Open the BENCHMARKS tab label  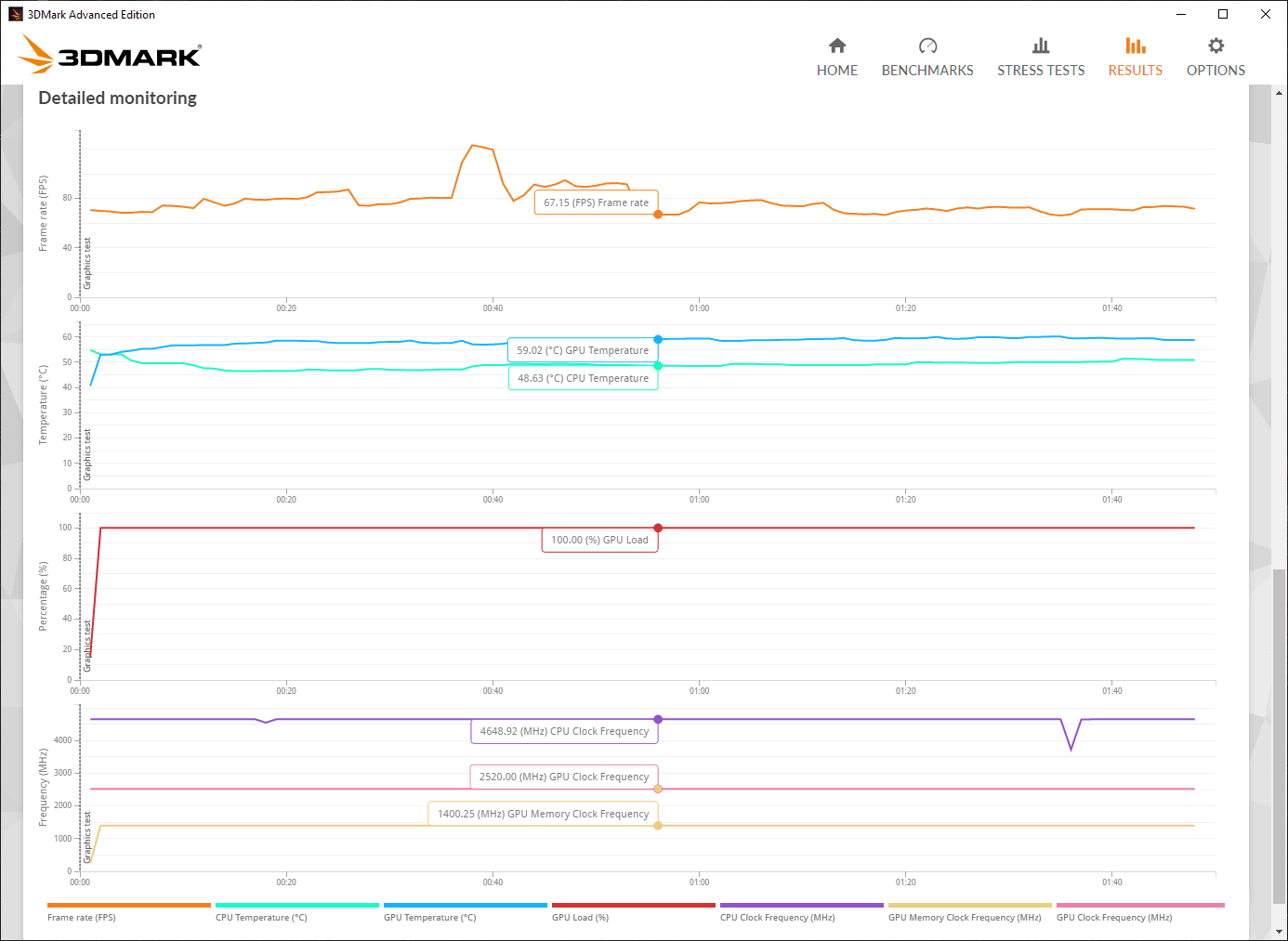[x=927, y=71]
